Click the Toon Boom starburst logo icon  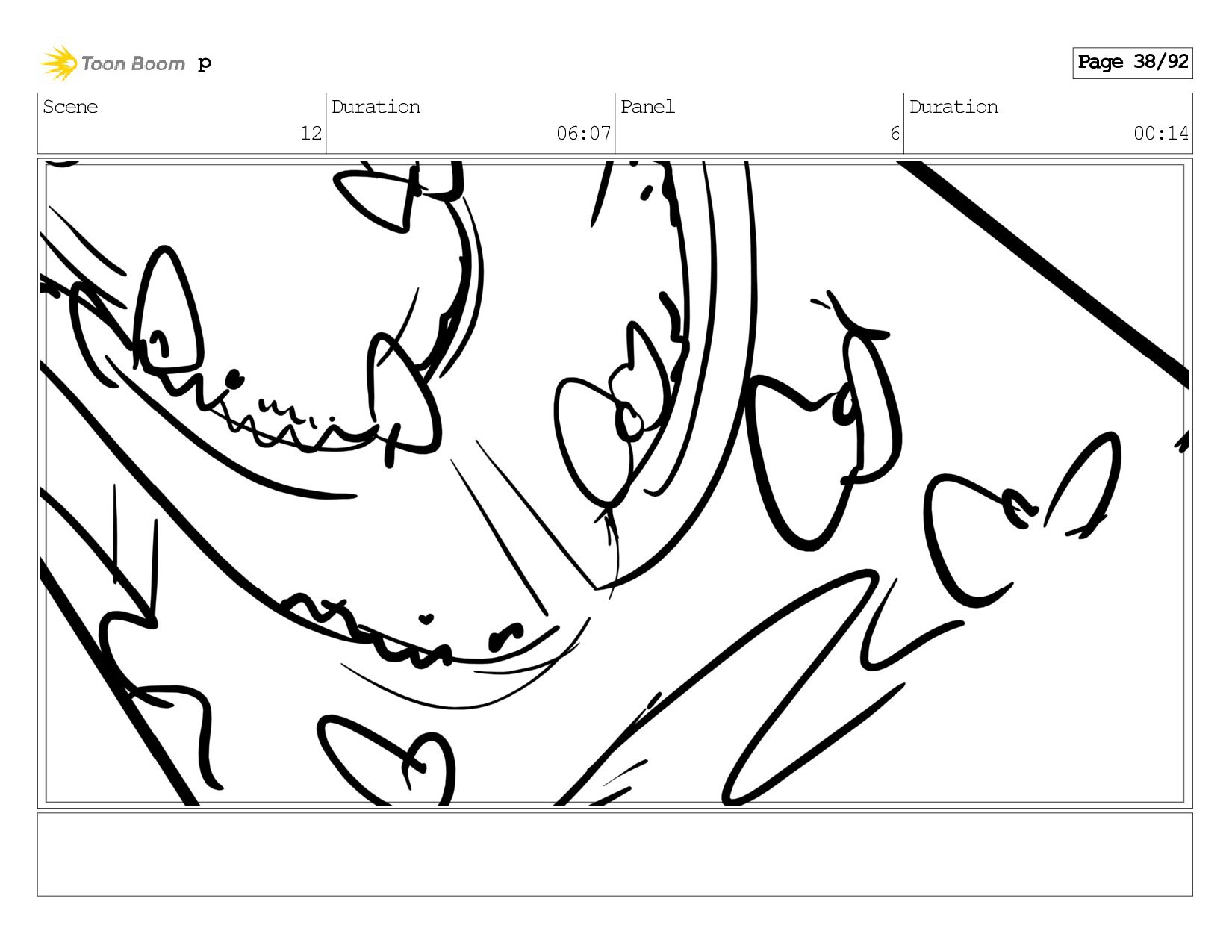click(x=59, y=63)
